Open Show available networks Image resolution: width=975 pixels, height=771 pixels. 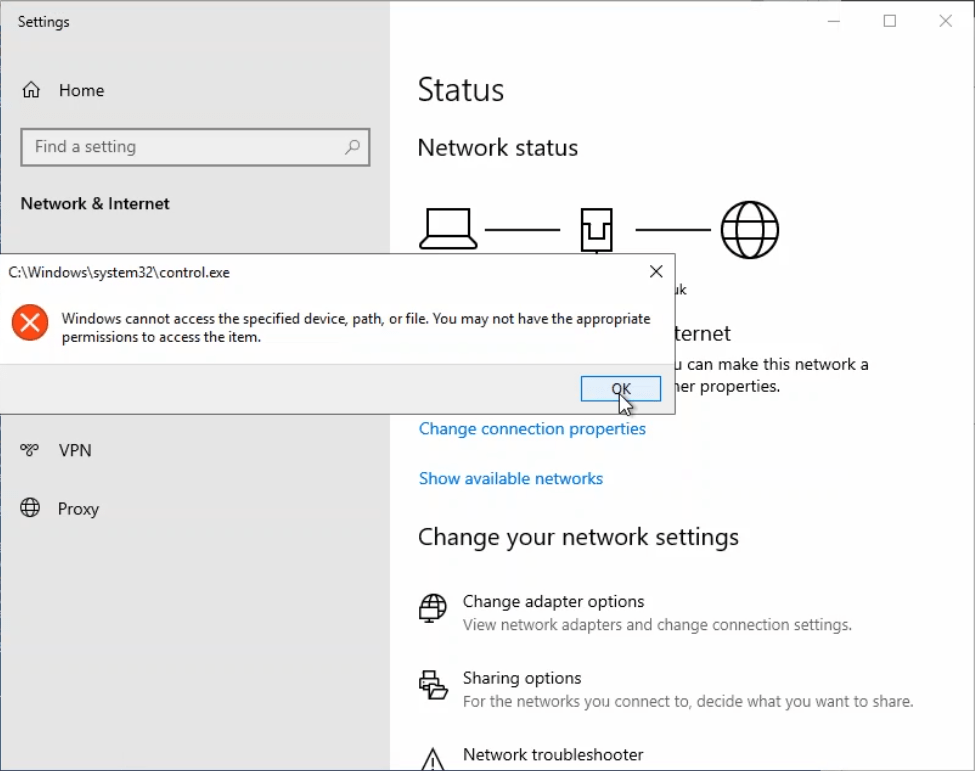(x=511, y=478)
